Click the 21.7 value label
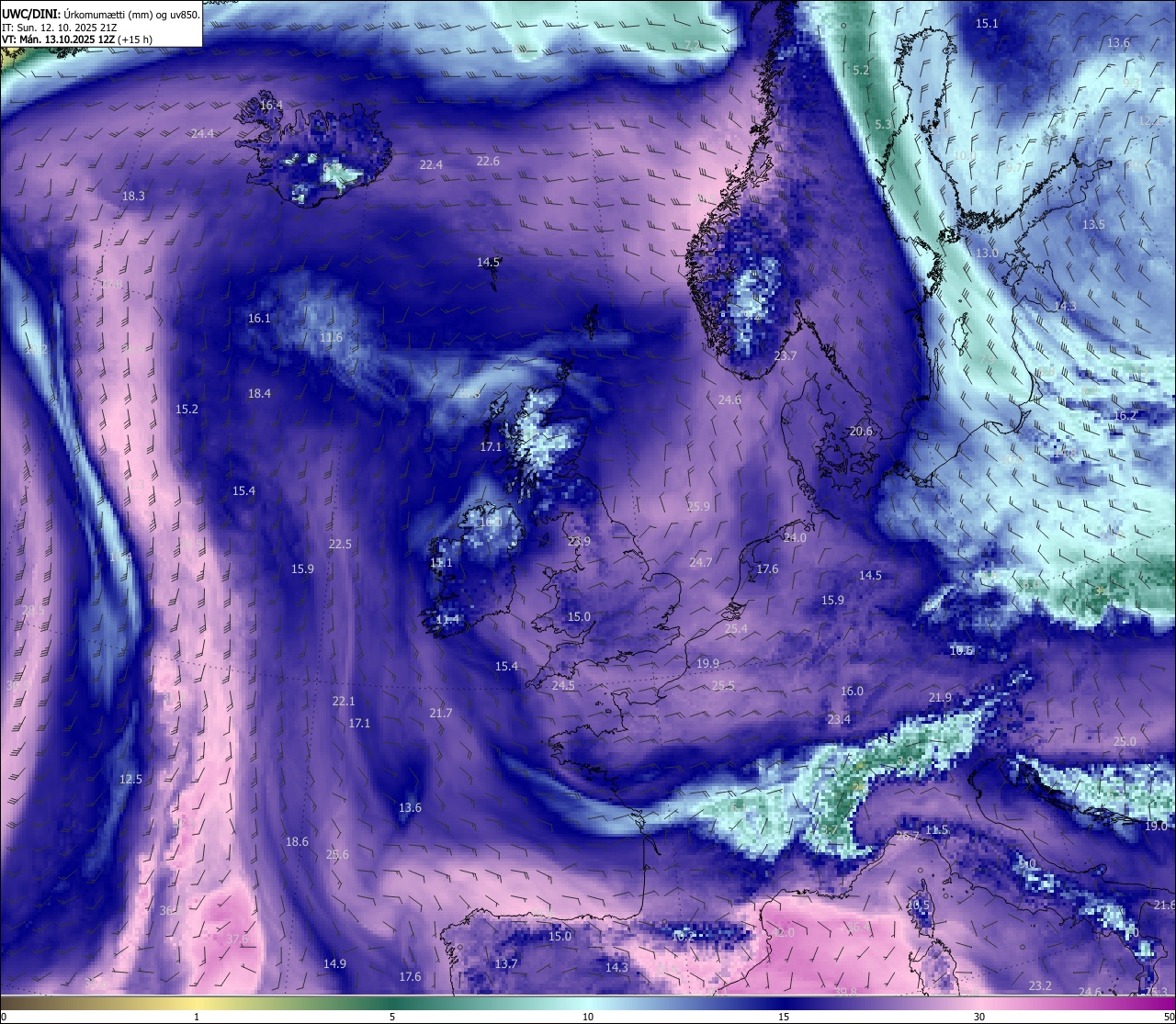Screen dimensions: 1176x1024 (x=440, y=713)
